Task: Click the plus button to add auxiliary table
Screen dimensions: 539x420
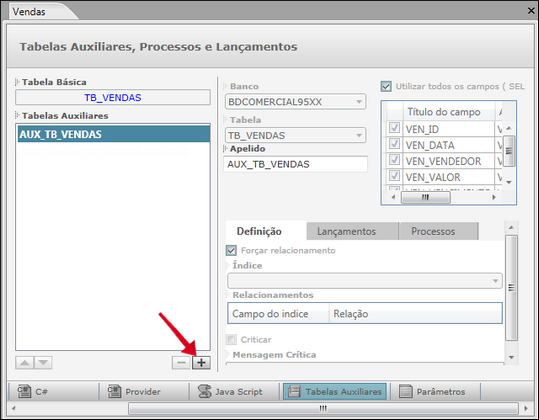Action: click(201, 363)
